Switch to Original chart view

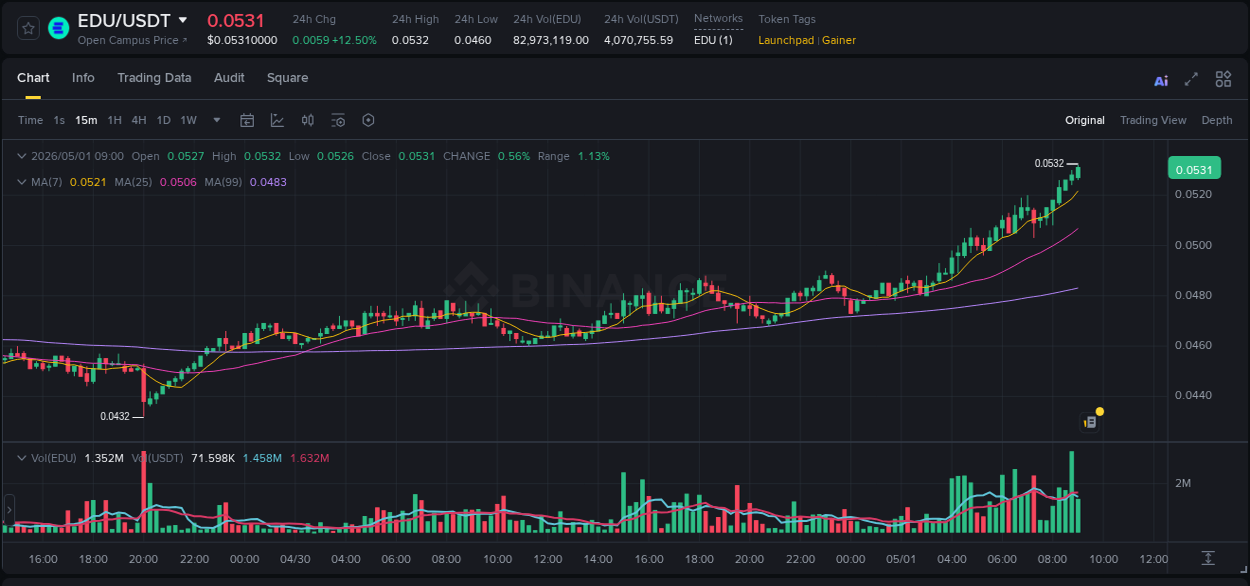(1085, 120)
